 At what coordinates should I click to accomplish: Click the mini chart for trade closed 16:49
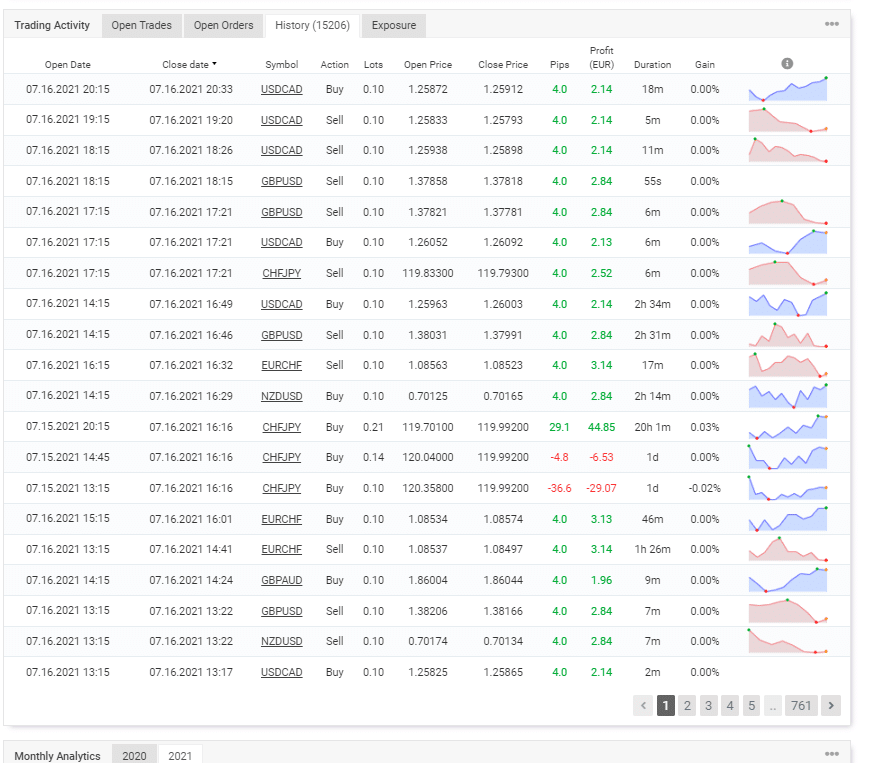click(x=788, y=304)
